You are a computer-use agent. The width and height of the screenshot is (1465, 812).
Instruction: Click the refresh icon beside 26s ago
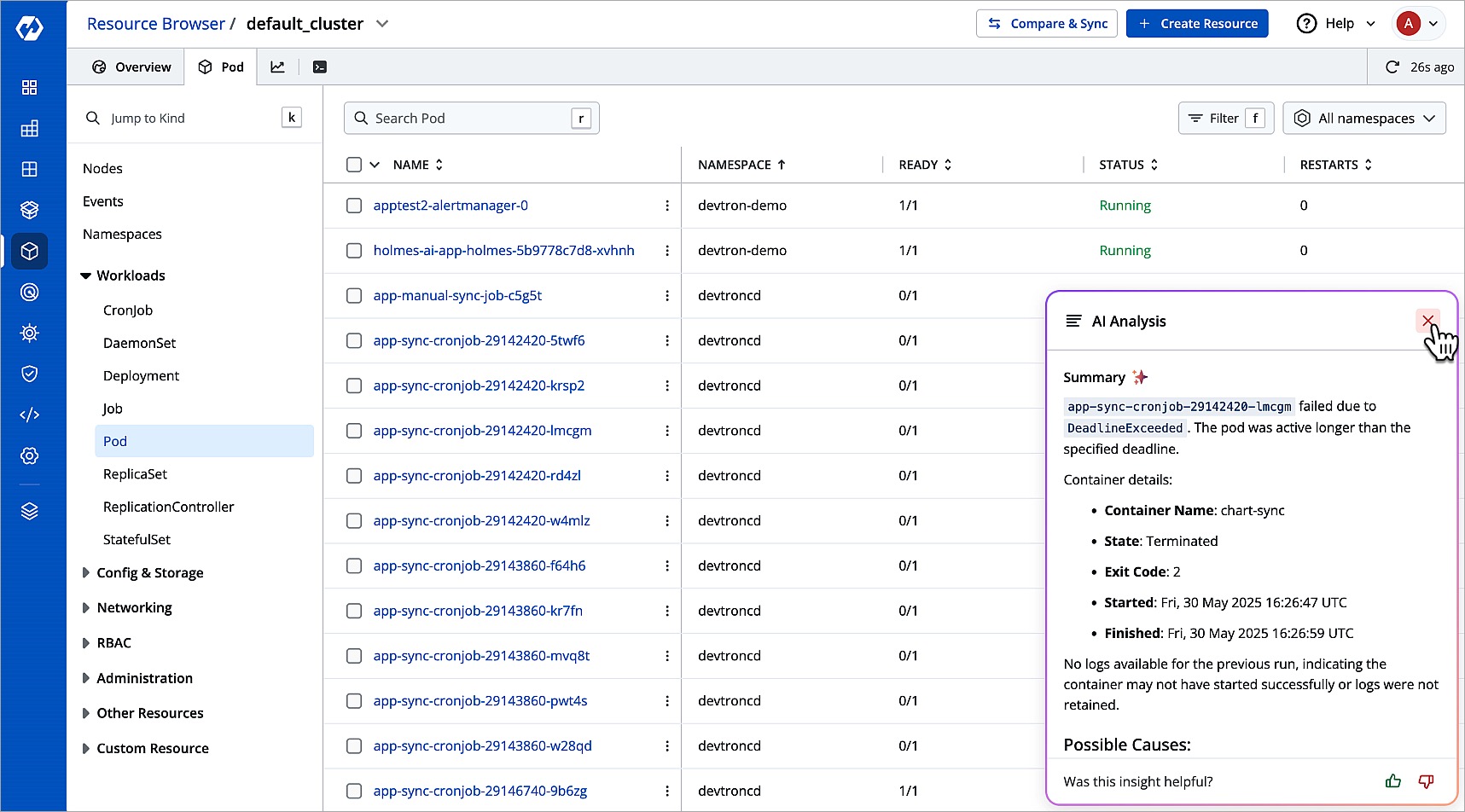point(1392,67)
